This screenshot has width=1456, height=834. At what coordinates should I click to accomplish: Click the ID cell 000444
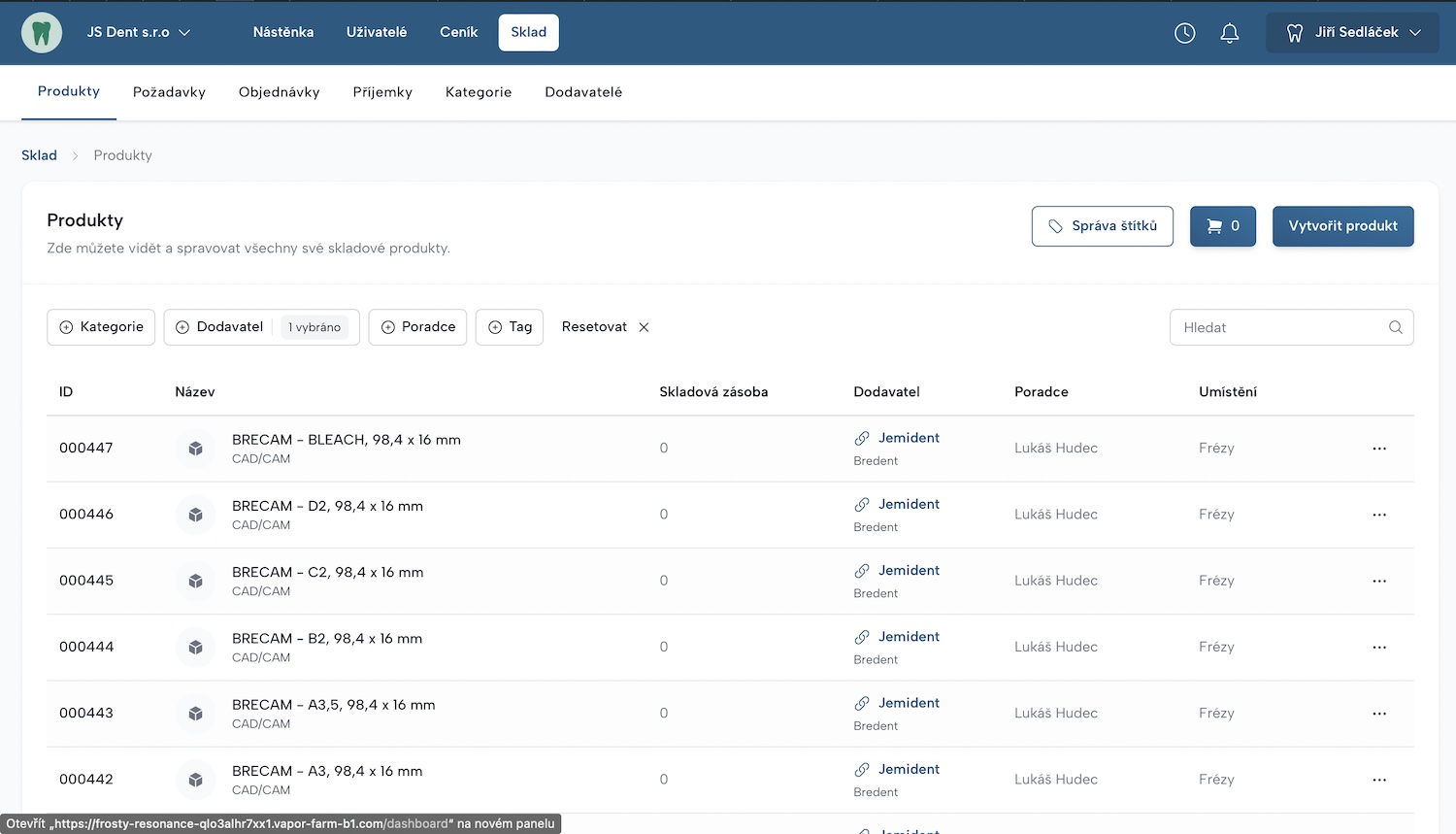(x=86, y=647)
